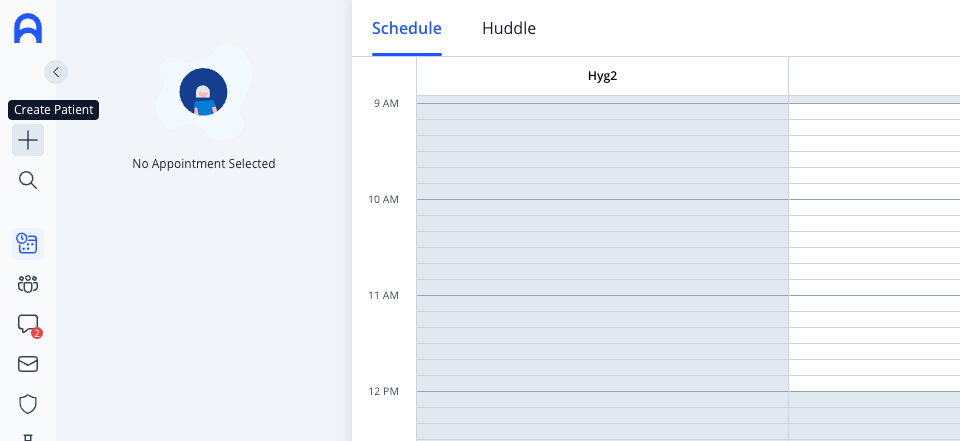Select the Schedule tab
The width and height of the screenshot is (960, 441).
tap(407, 28)
